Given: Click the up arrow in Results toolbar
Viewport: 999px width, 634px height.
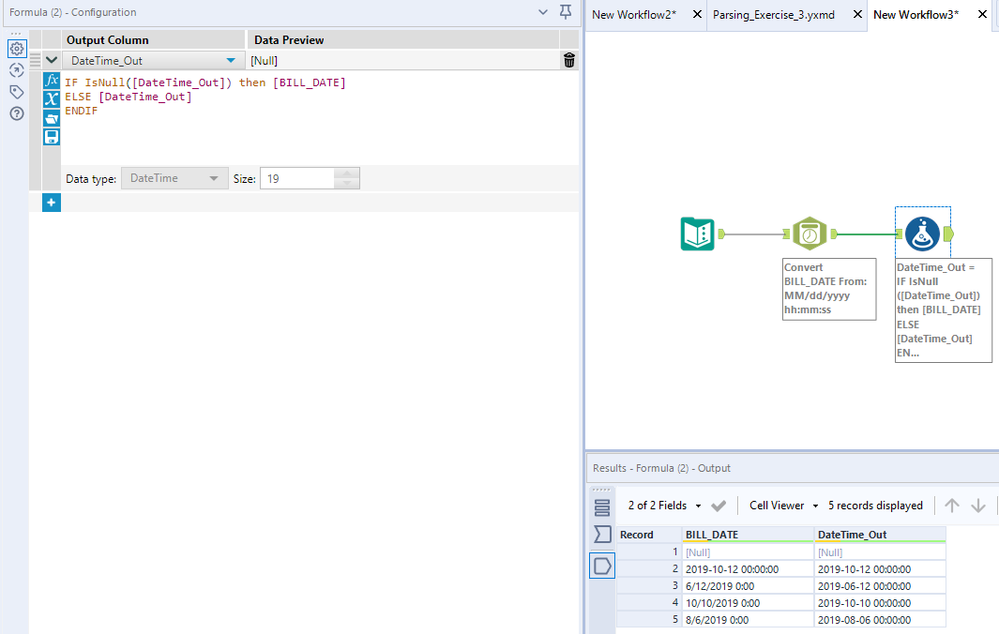Looking at the screenshot, I should pos(952,505).
